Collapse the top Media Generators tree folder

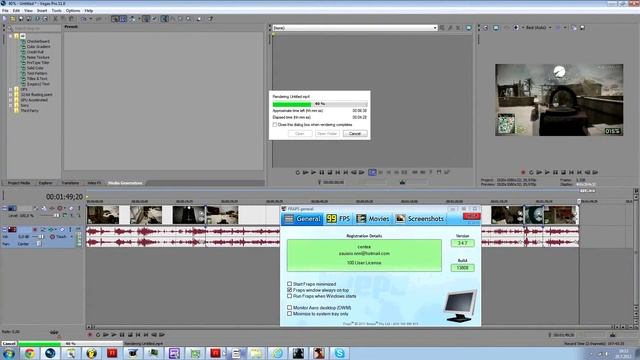[11, 36]
